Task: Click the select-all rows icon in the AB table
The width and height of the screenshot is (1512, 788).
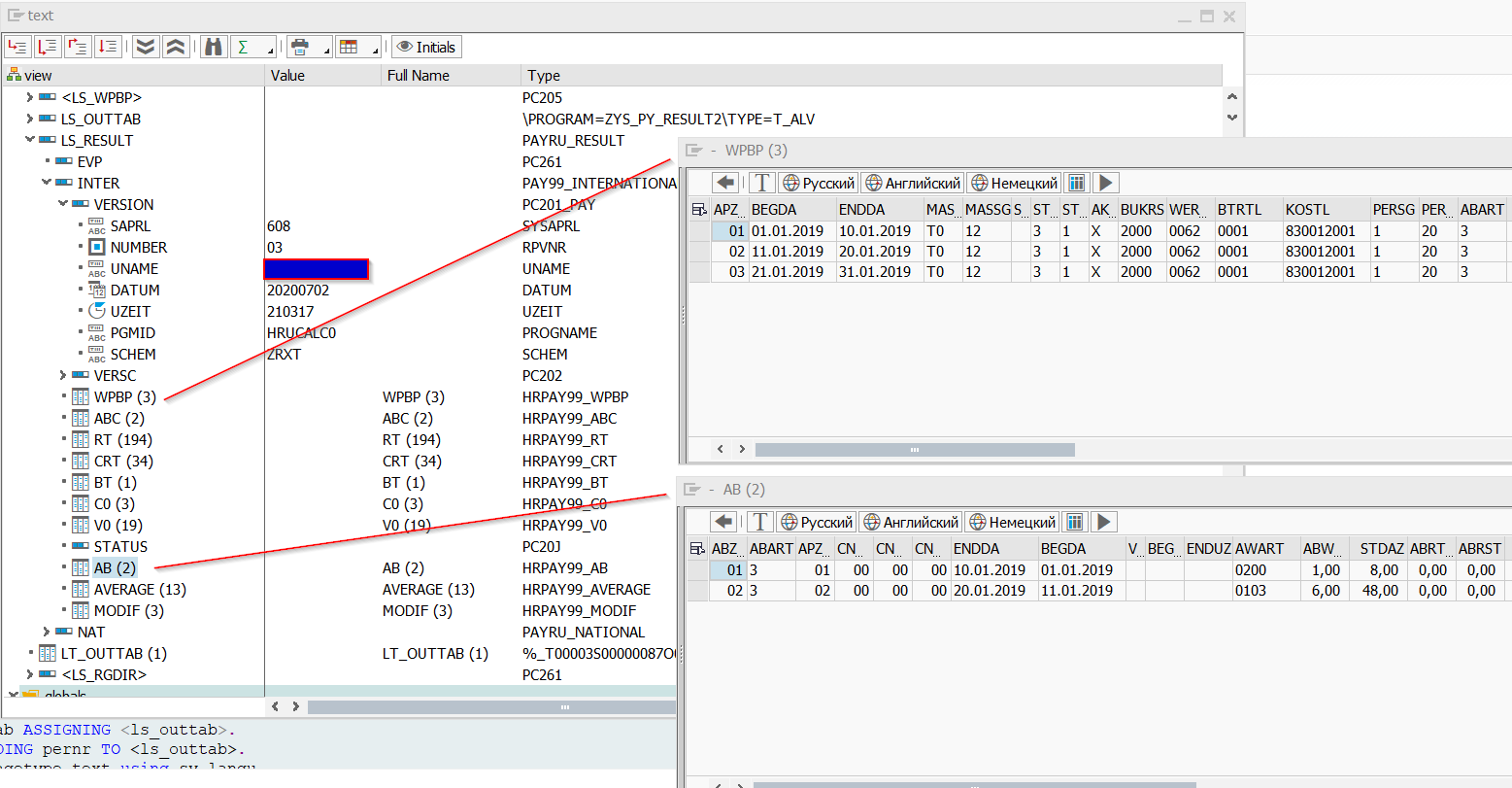Action: click(x=697, y=548)
